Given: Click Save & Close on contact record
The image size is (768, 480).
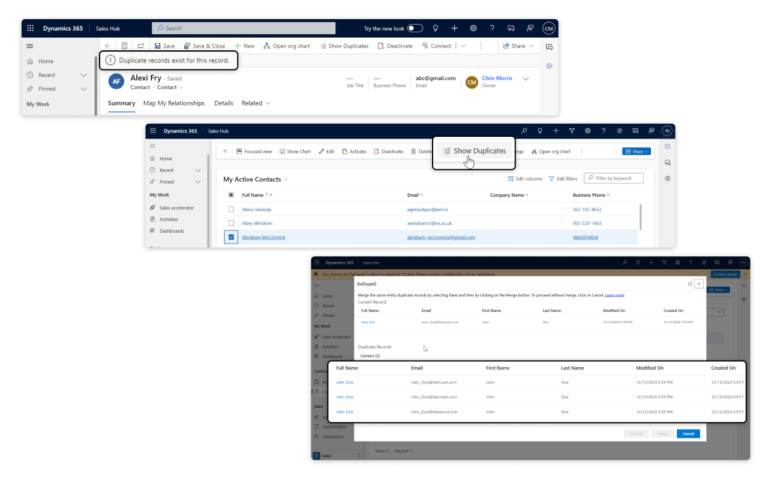Looking at the screenshot, I should [x=204, y=46].
